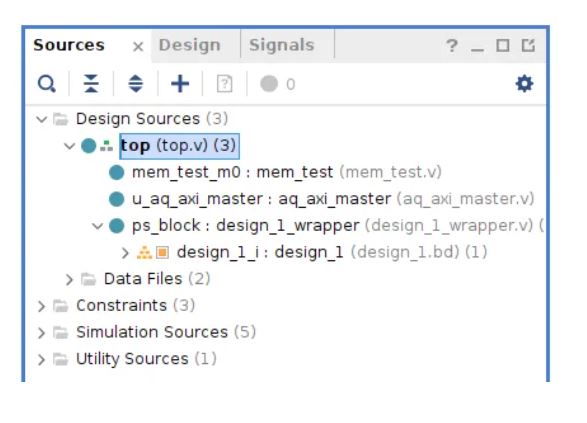Click the grayed question-mark document icon

coord(225,83)
